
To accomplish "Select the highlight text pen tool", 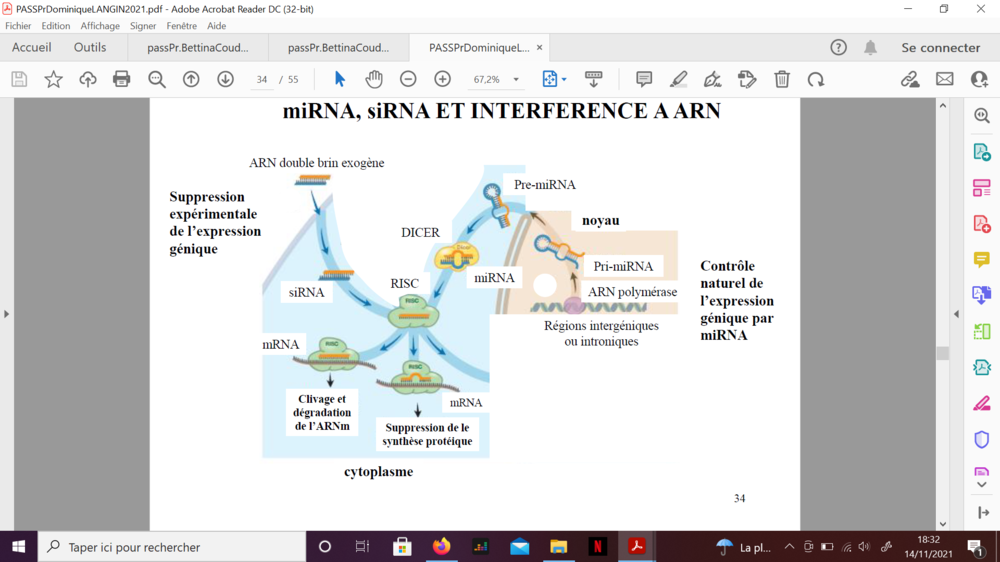I will point(679,79).
